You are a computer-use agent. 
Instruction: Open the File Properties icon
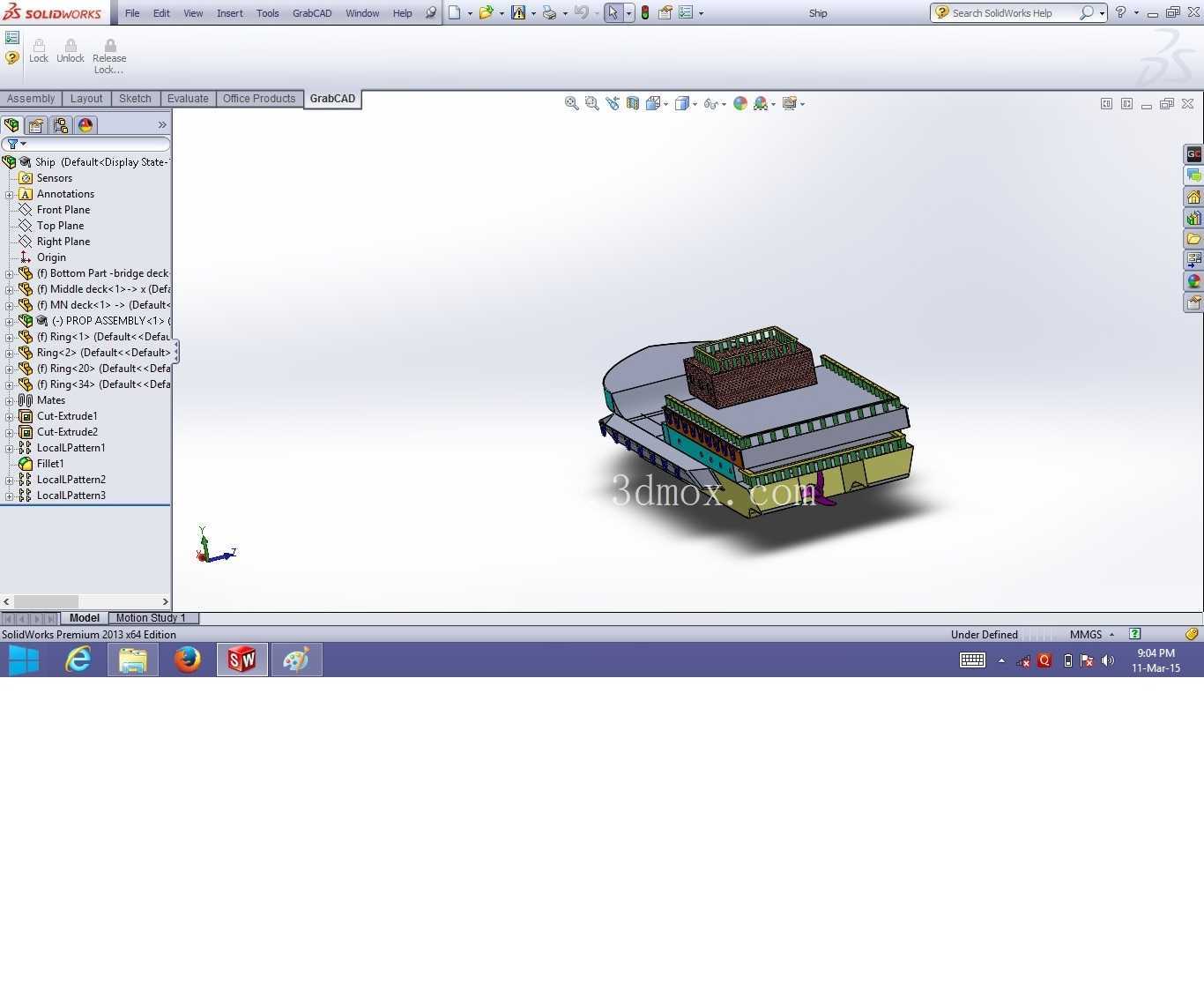pyautogui.click(x=665, y=12)
